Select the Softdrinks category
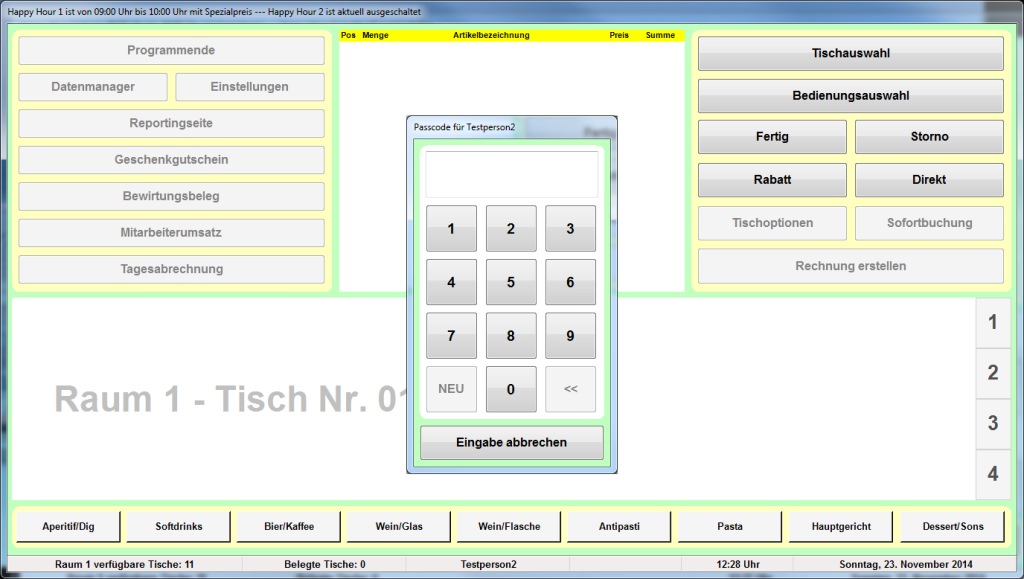Viewport: 1024px width, 579px height. [179, 526]
